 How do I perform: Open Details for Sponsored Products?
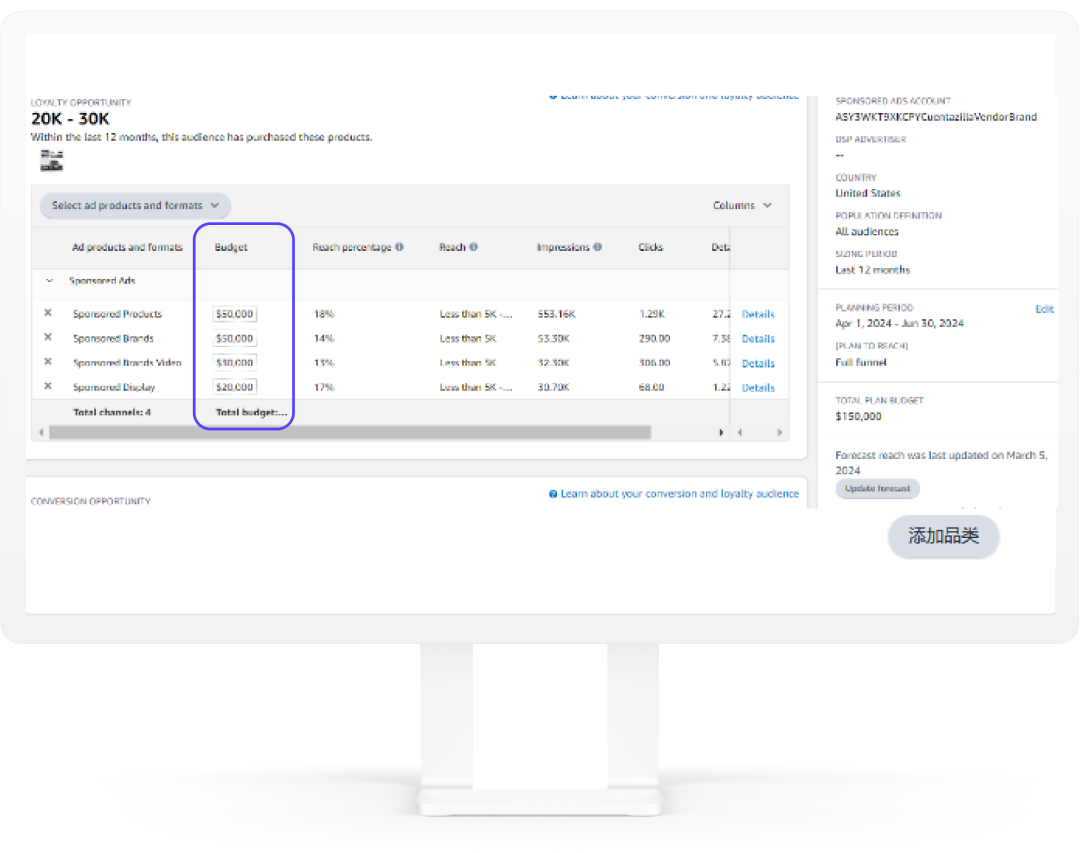point(758,314)
